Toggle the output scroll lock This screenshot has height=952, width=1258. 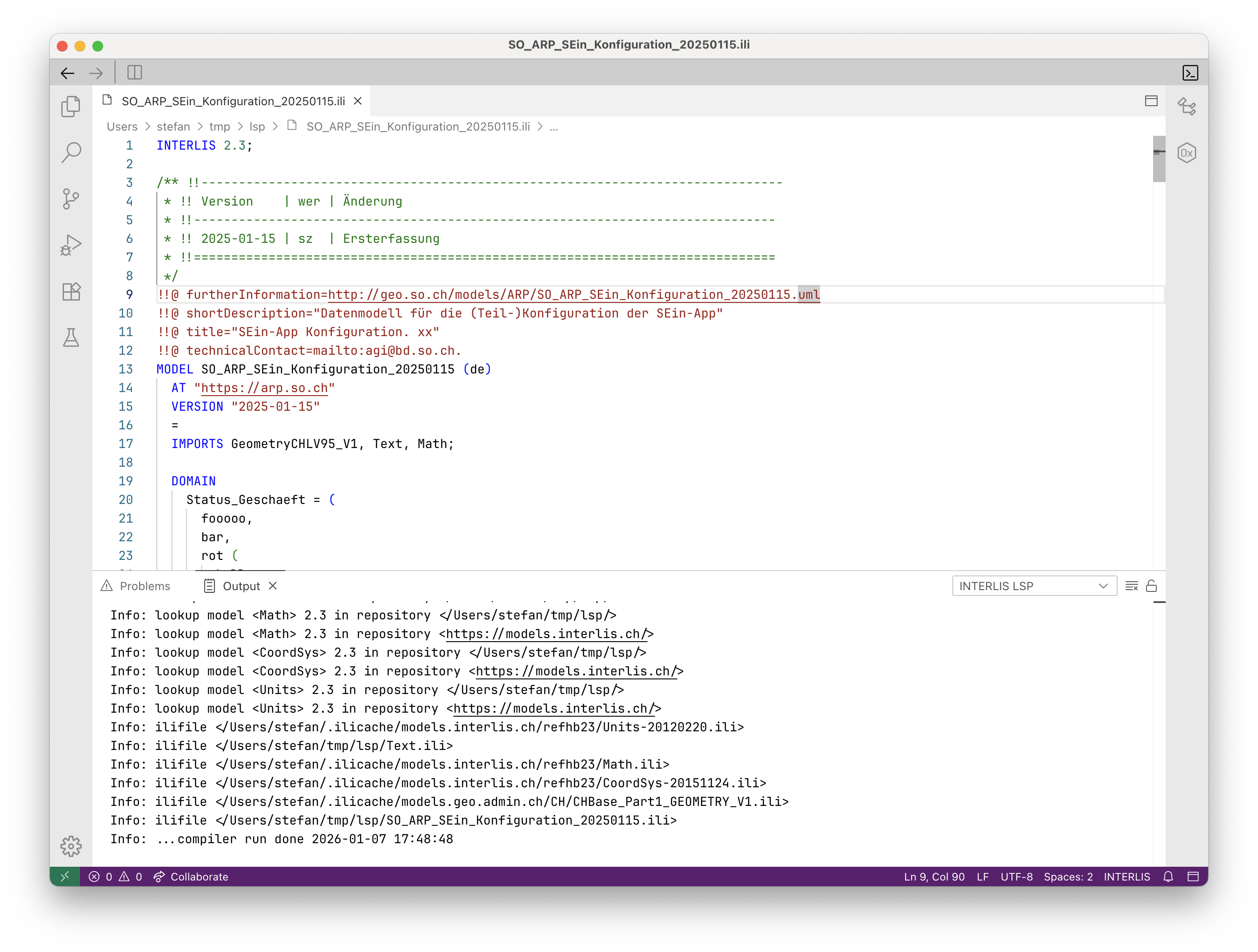tap(1152, 586)
